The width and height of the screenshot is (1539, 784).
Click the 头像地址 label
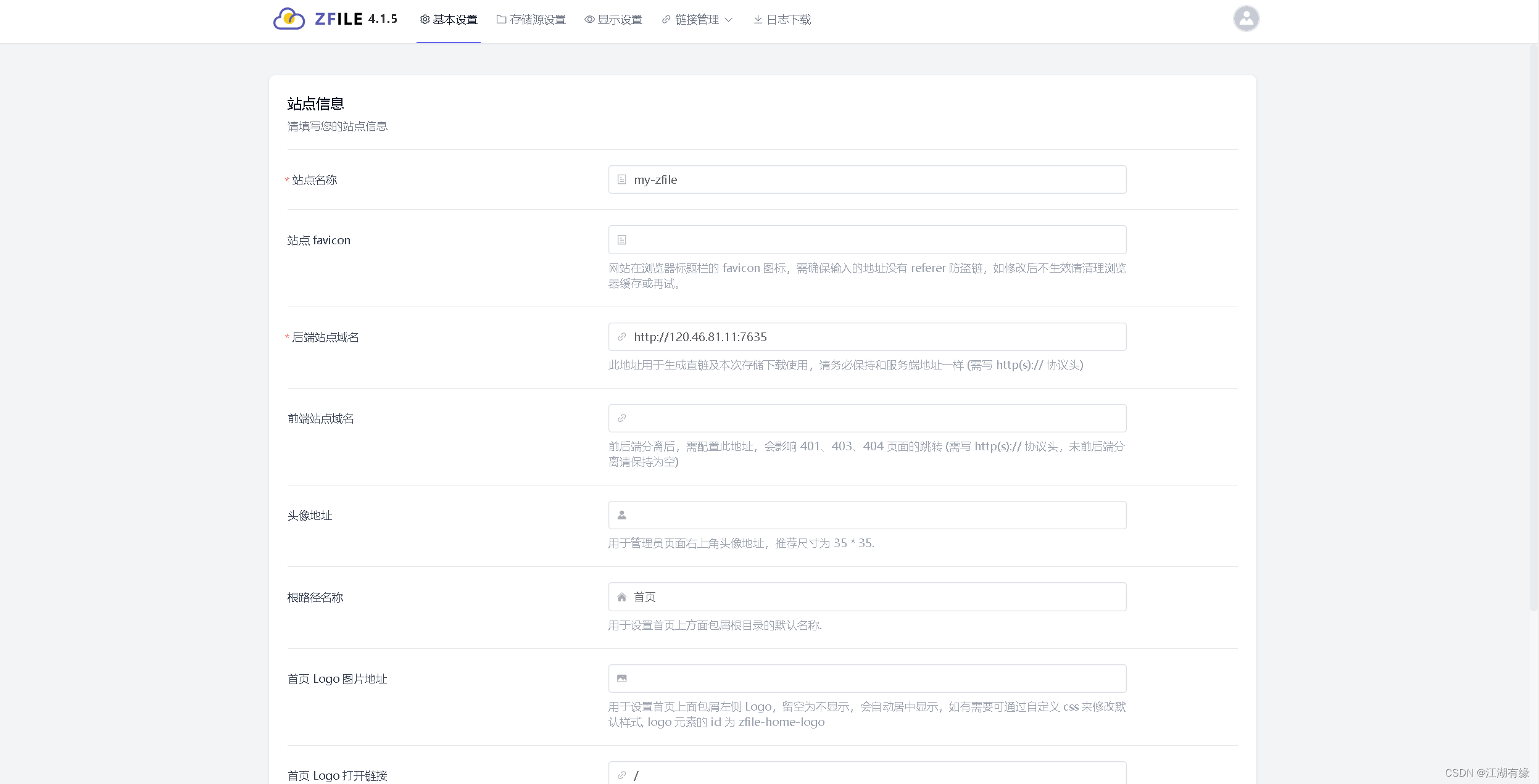click(310, 516)
